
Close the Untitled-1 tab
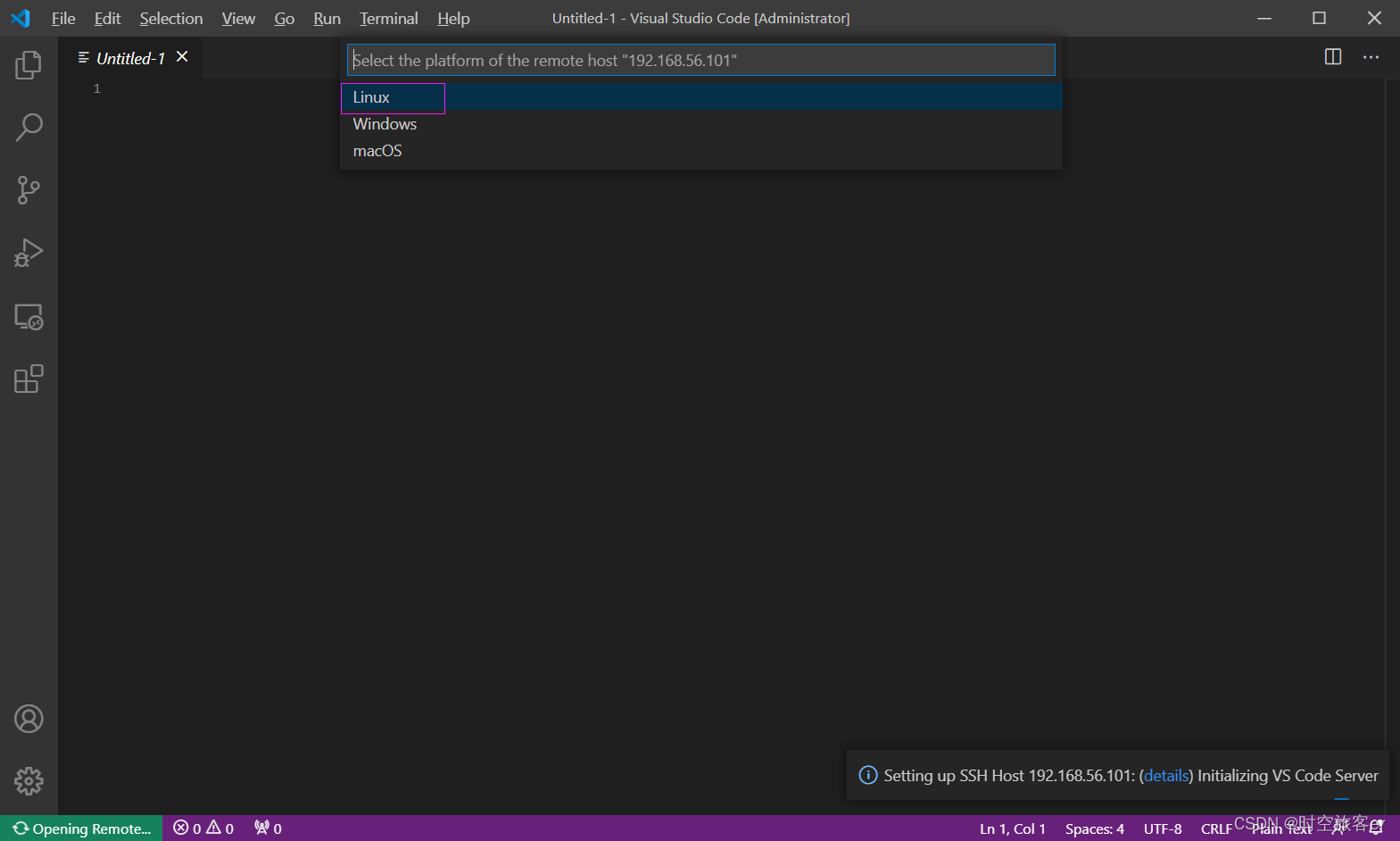click(182, 57)
